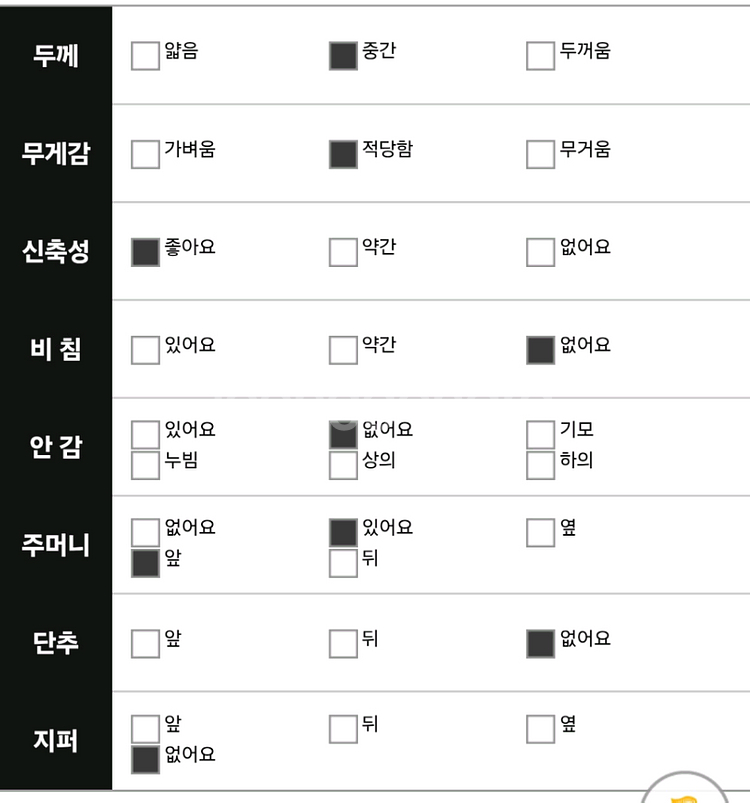Toggle the 적당함 weight checkbox

click(343, 154)
